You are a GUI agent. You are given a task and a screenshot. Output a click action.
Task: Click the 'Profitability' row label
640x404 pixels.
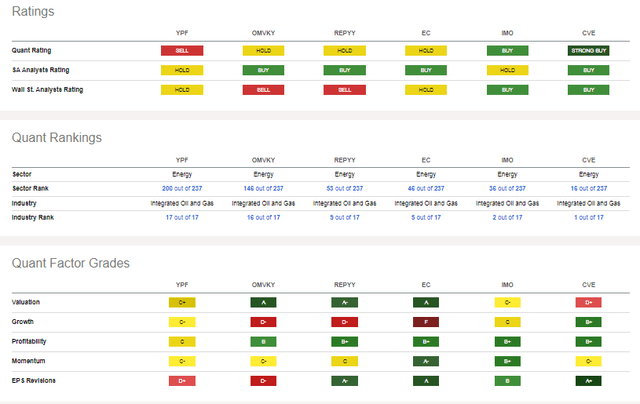tap(29, 341)
